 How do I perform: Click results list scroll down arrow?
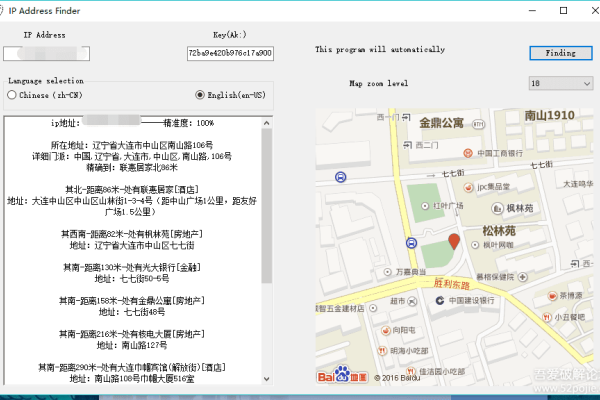coord(267,379)
